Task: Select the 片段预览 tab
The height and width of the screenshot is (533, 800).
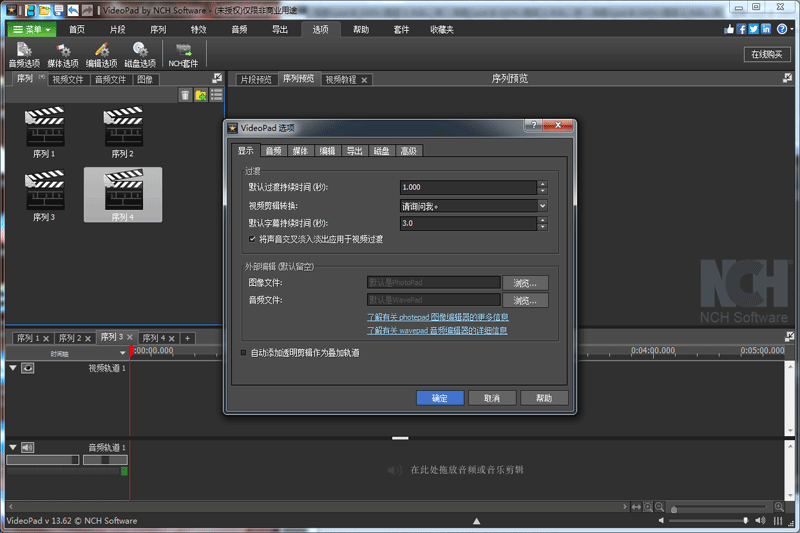Action: click(256, 80)
